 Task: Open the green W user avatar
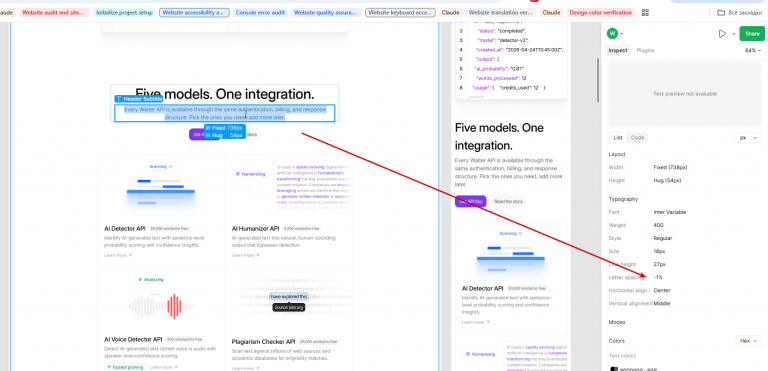click(612, 33)
